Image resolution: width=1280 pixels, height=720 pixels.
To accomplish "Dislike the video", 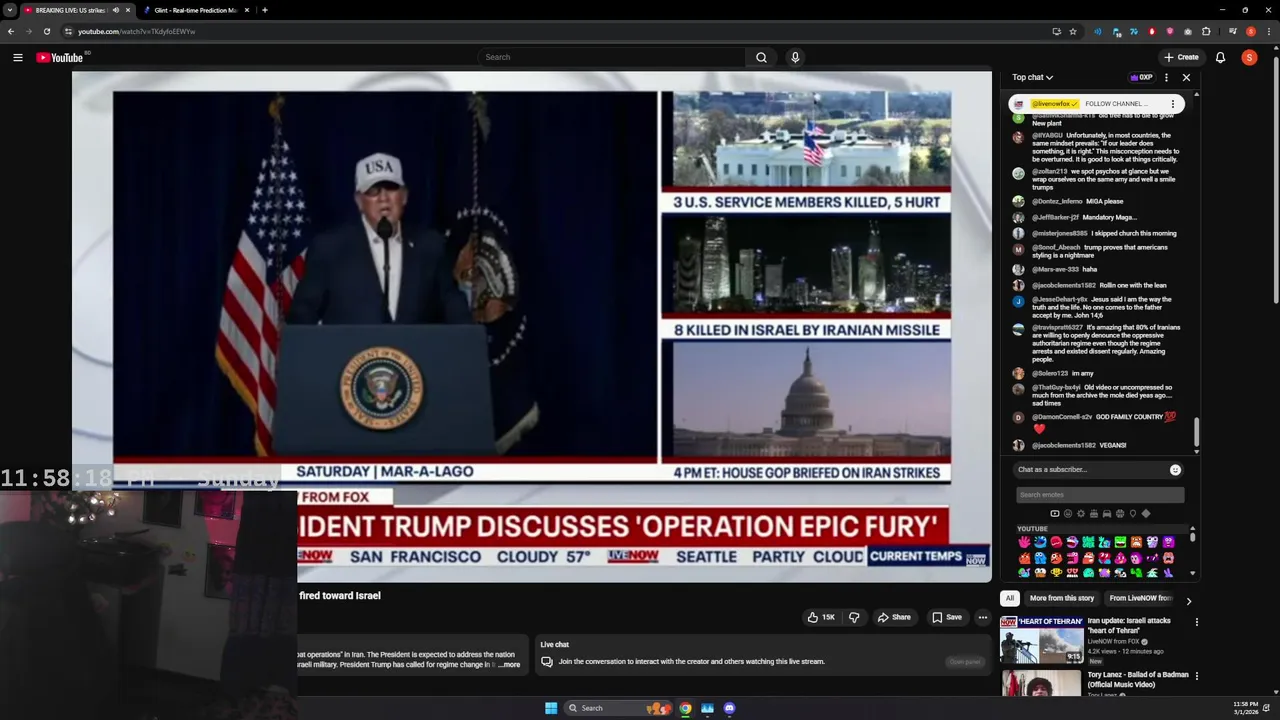I will pos(854,617).
